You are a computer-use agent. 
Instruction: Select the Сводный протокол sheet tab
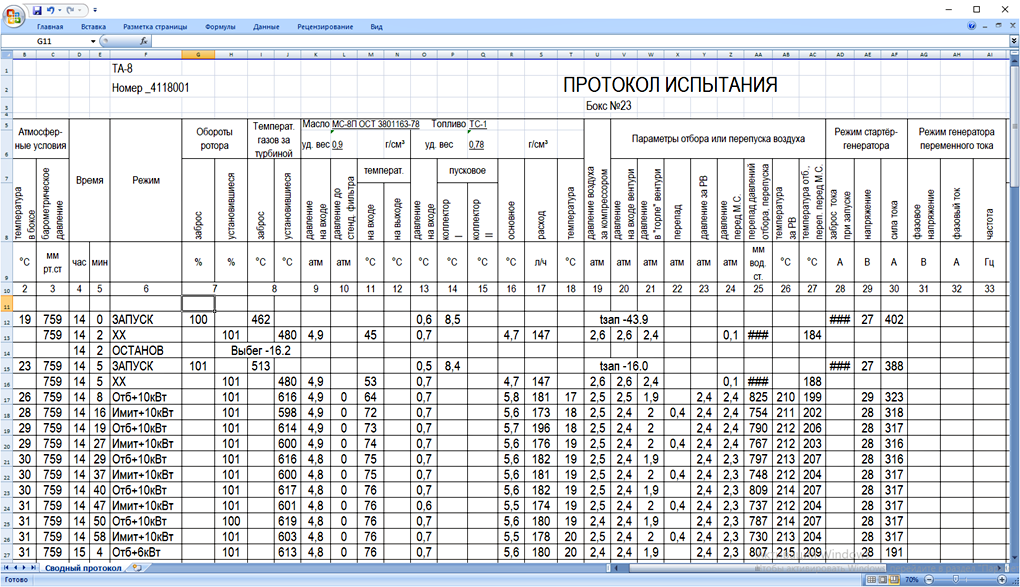pyautogui.click(x=80, y=568)
